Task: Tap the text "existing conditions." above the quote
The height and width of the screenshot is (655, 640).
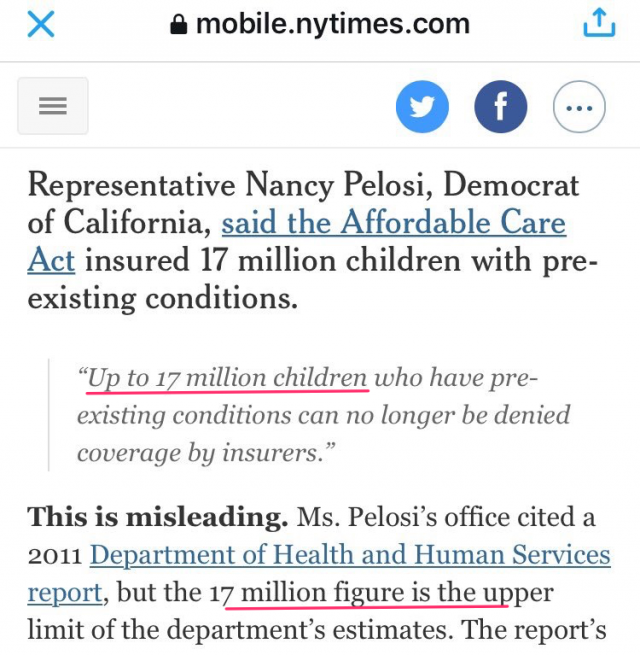Action: pos(162,298)
